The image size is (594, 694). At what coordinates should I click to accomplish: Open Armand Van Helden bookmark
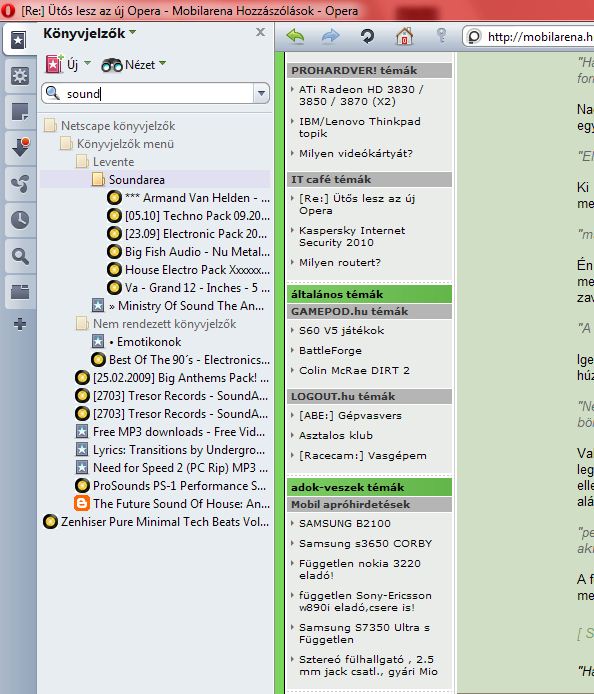[189, 198]
